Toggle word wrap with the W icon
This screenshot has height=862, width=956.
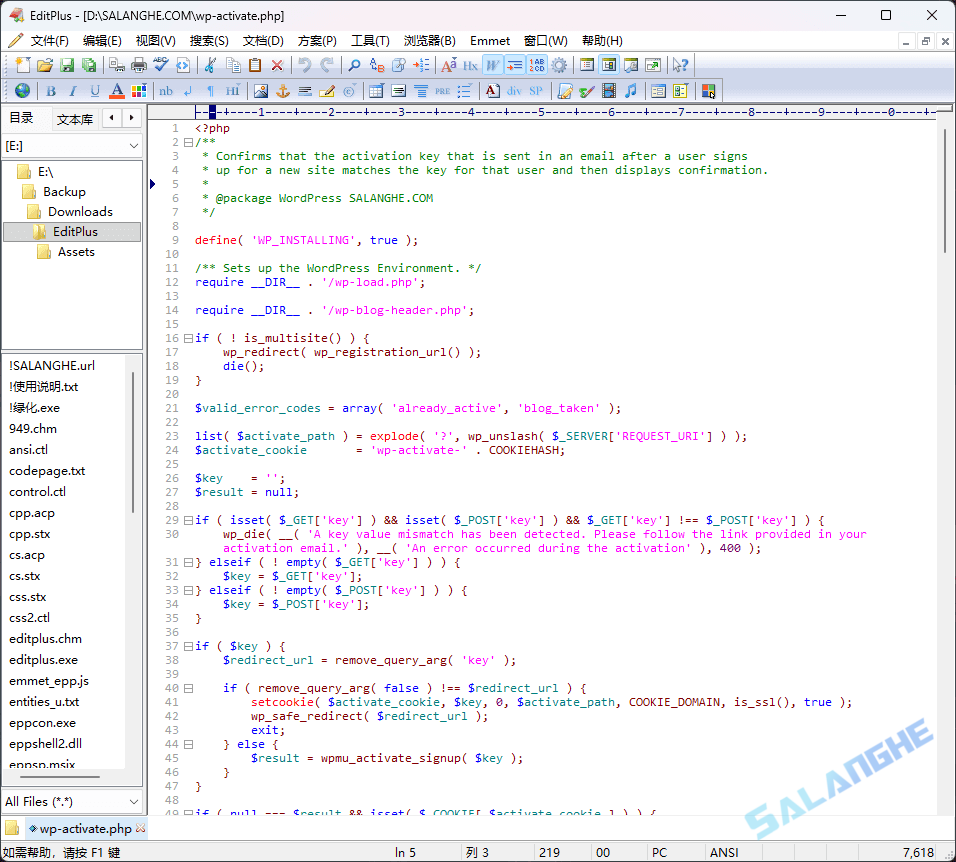(494, 65)
